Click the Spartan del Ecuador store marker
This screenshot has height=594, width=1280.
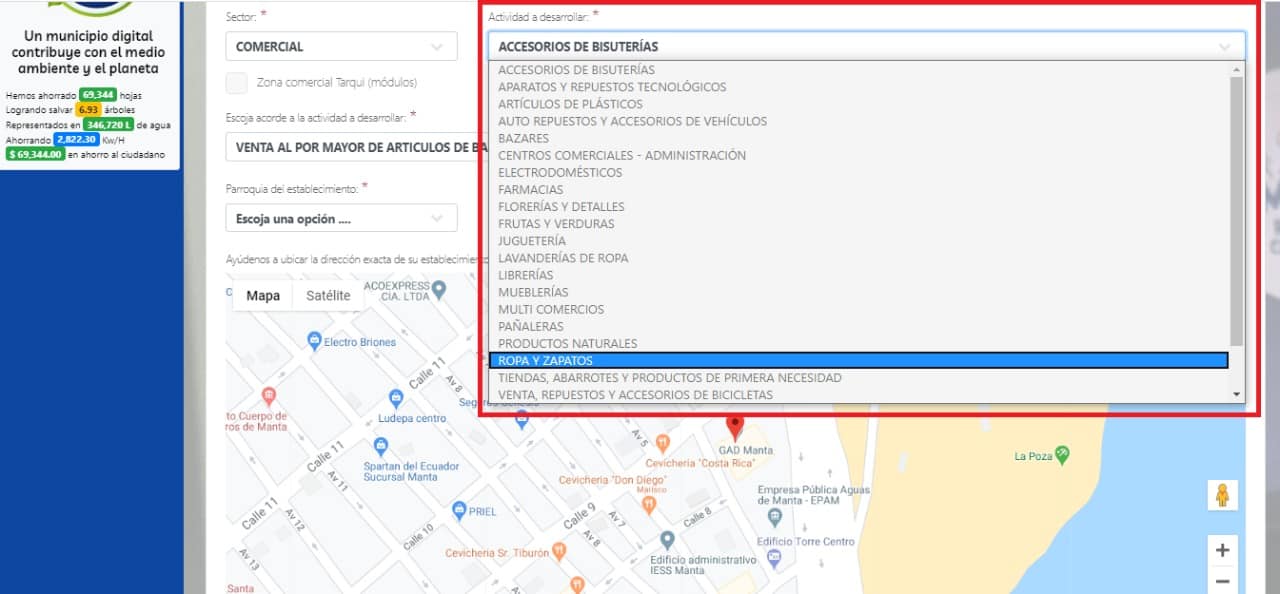(x=380, y=446)
